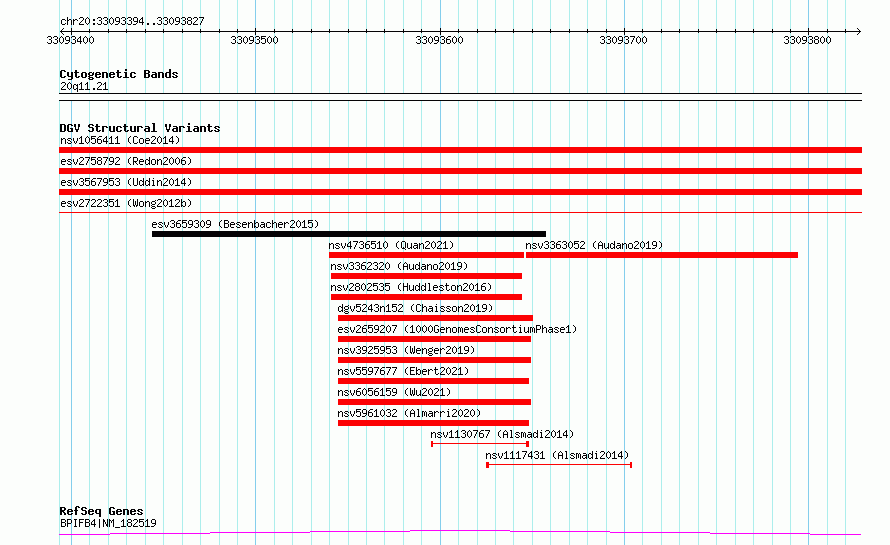Viewport: 890px width, 545px height.
Task: Open variant label nsv1056411 (Coe2014)
Action: click(120, 140)
